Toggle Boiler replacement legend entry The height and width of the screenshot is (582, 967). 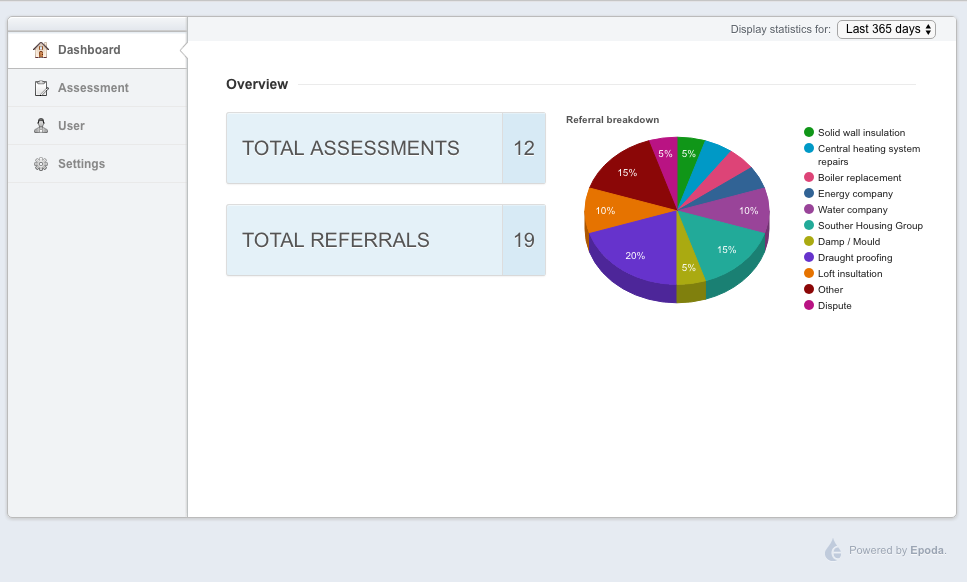pyautogui.click(x=852, y=178)
